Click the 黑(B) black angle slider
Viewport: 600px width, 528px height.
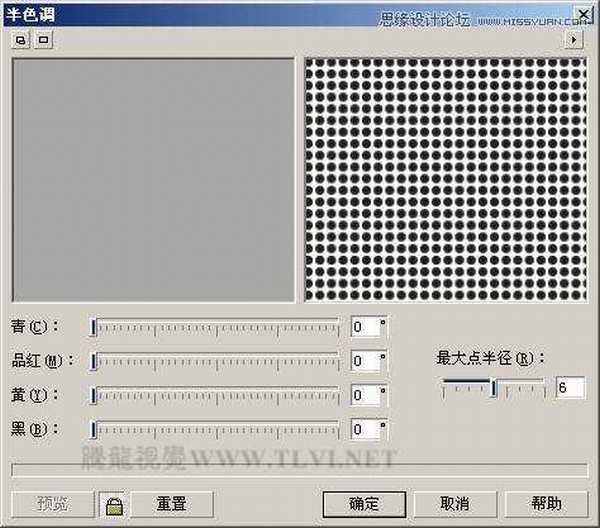pyautogui.click(x=215, y=429)
